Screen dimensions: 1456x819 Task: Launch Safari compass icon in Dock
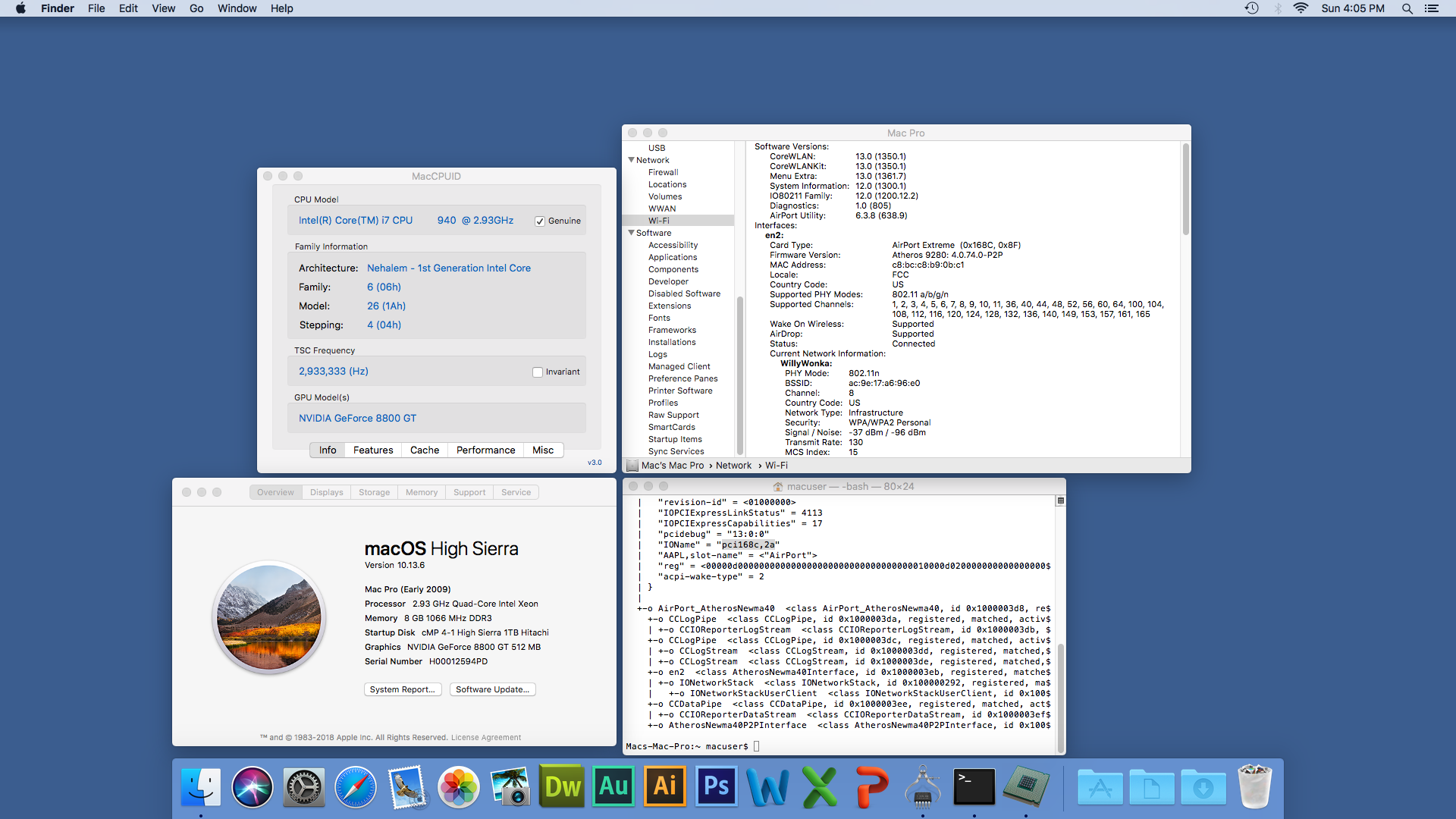356,787
